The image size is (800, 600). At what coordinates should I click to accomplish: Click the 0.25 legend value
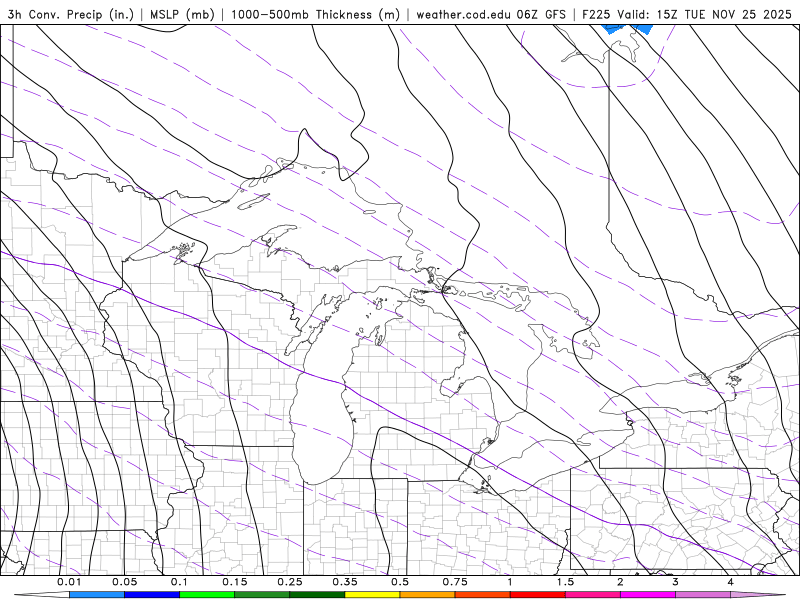click(x=290, y=582)
